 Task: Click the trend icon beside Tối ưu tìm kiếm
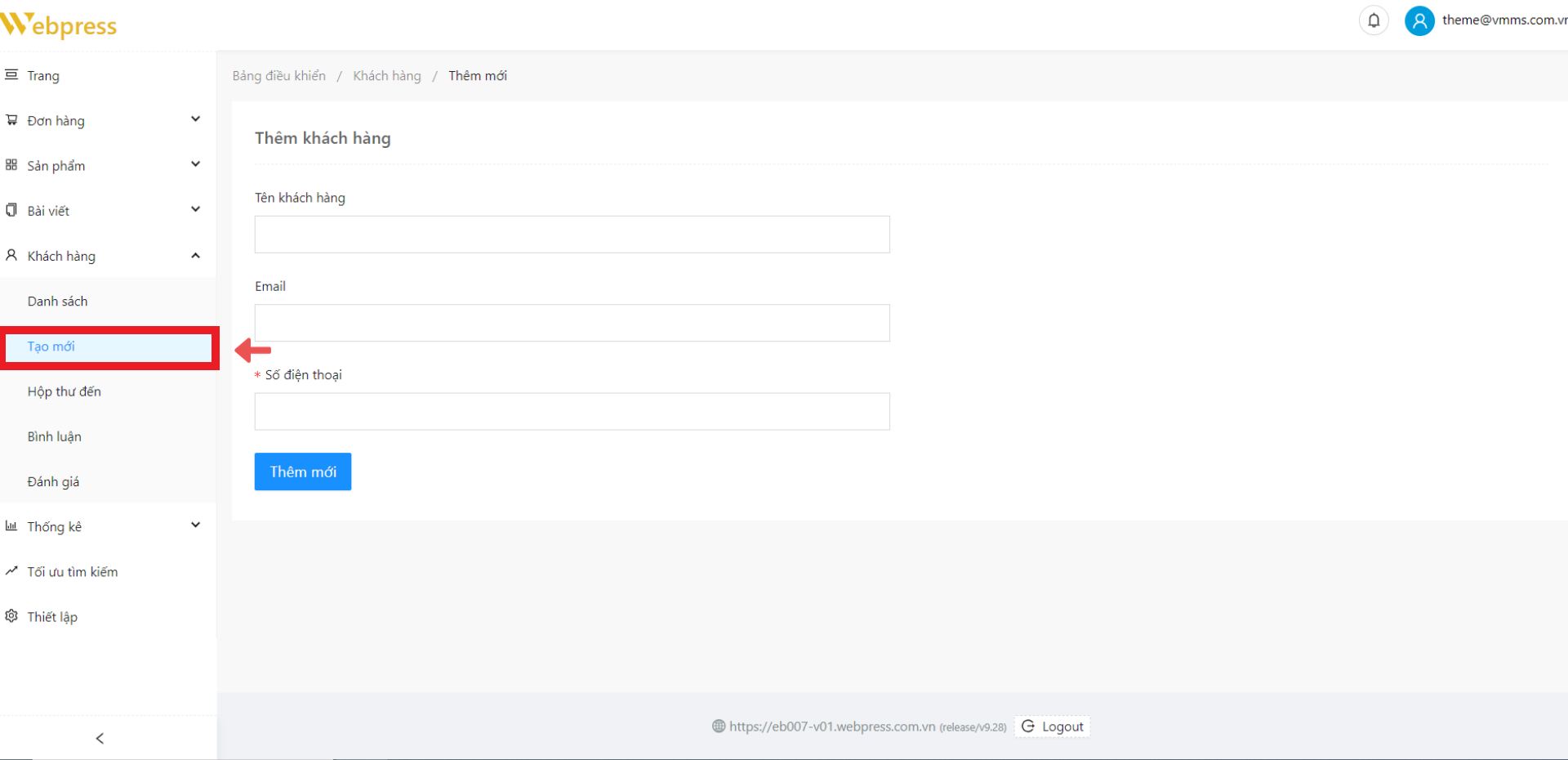click(11, 571)
